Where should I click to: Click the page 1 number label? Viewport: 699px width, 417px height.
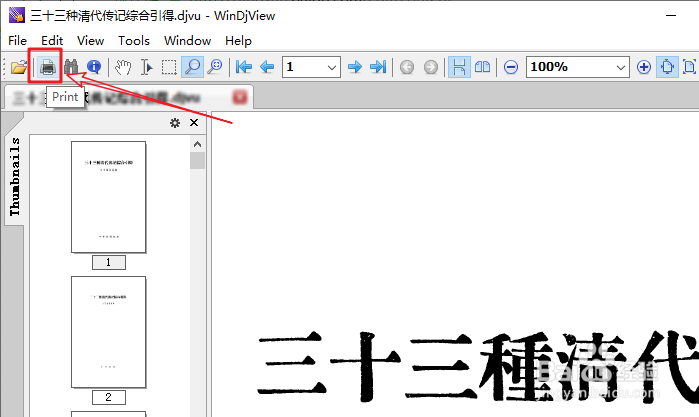[x=109, y=262]
